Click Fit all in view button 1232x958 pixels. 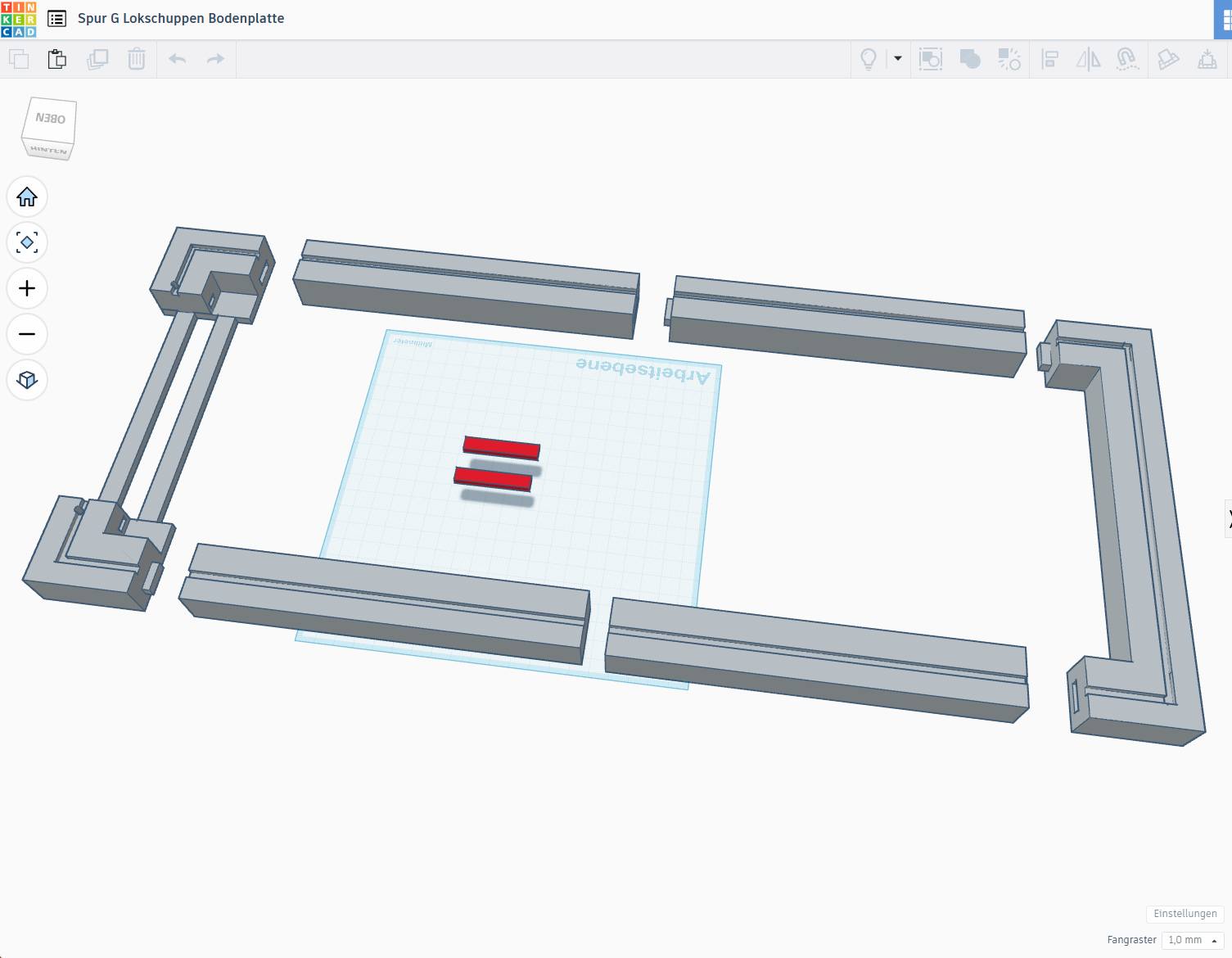point(27,243)
